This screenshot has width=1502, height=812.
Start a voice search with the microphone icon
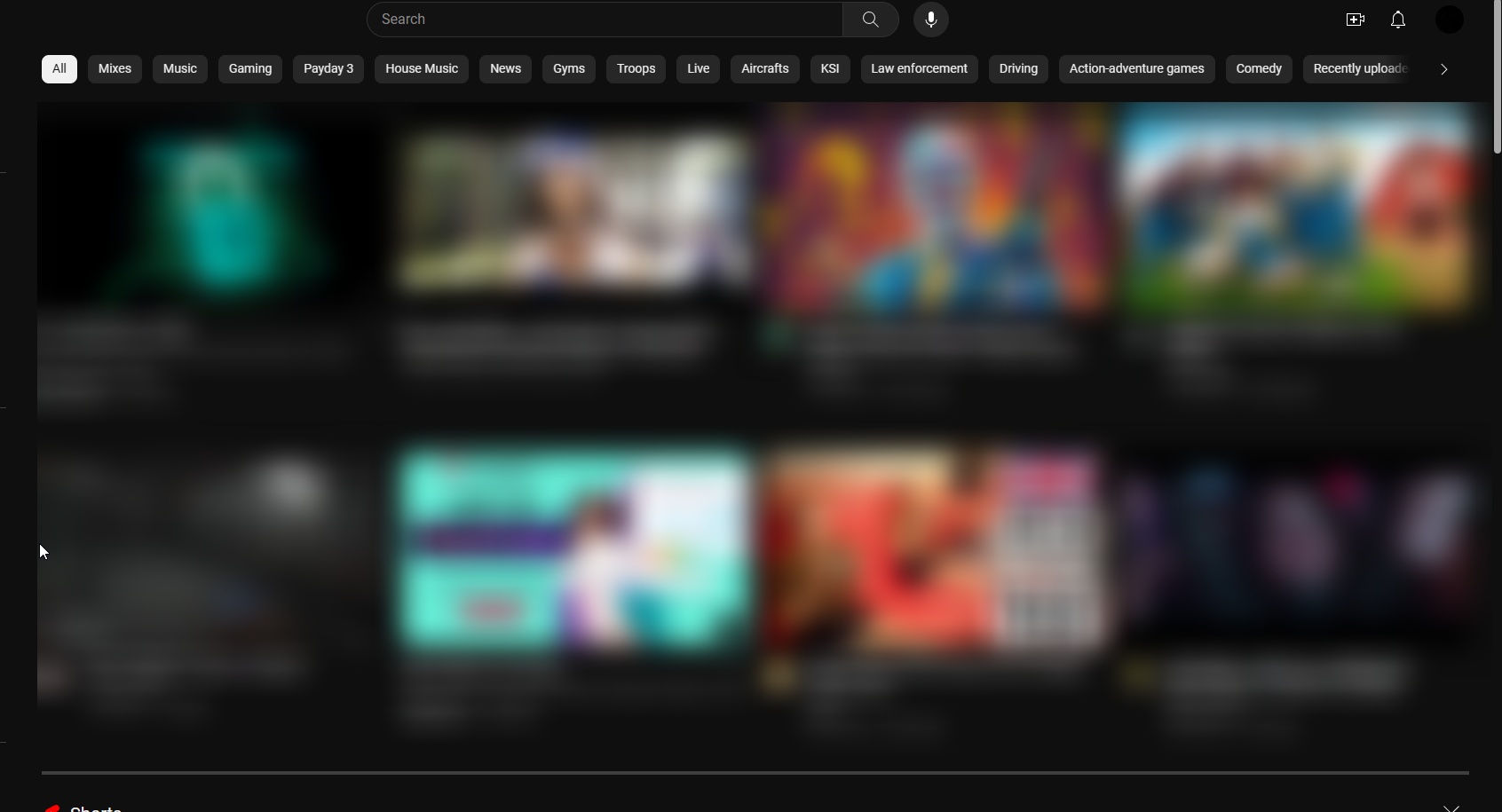pos(930,19)
